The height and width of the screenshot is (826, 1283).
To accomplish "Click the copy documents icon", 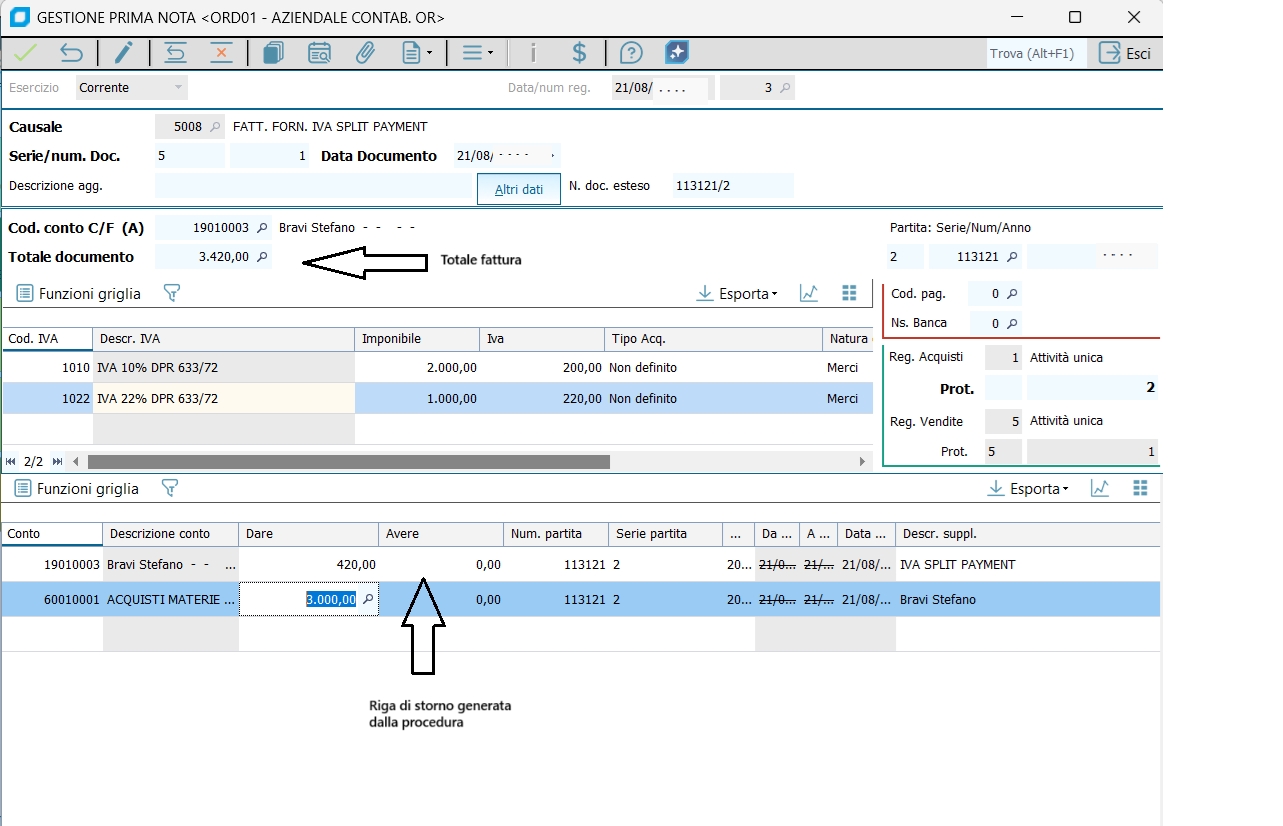I will [x=273, y=53].
